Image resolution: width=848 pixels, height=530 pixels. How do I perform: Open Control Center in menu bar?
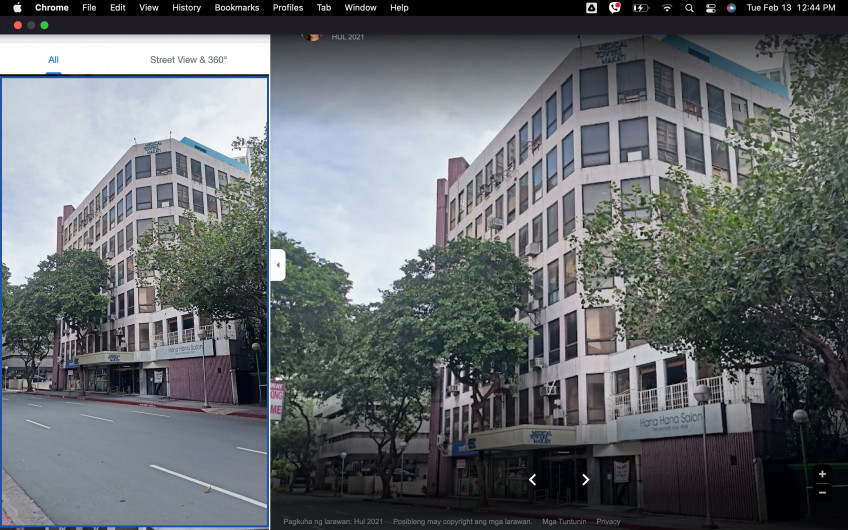tap(711, 7)
